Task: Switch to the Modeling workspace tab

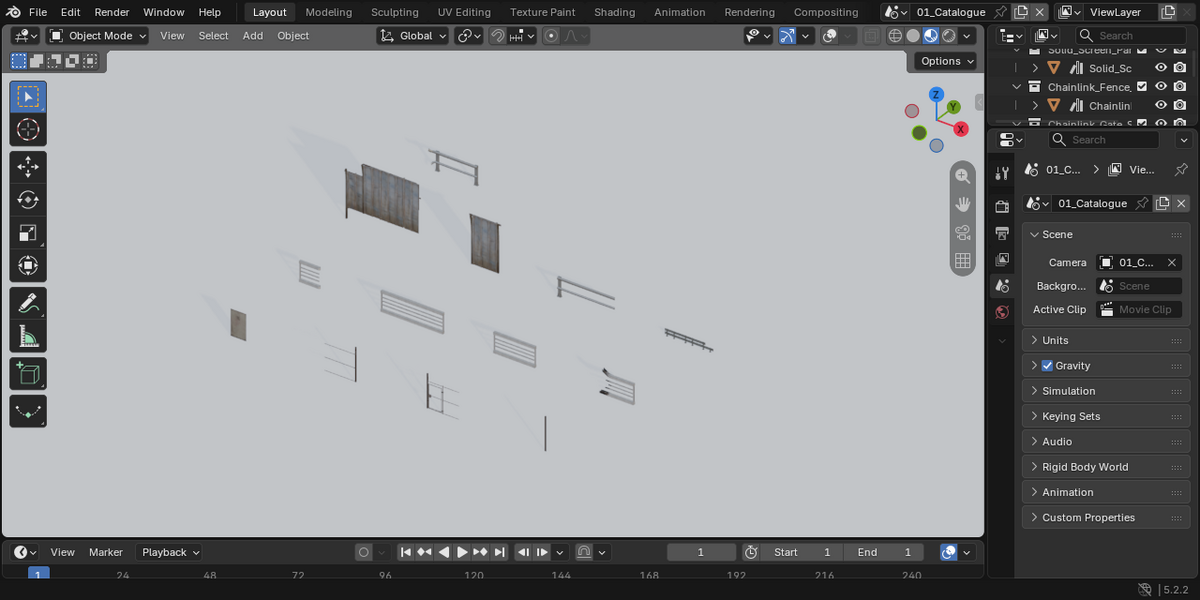Action: [329, 12]
